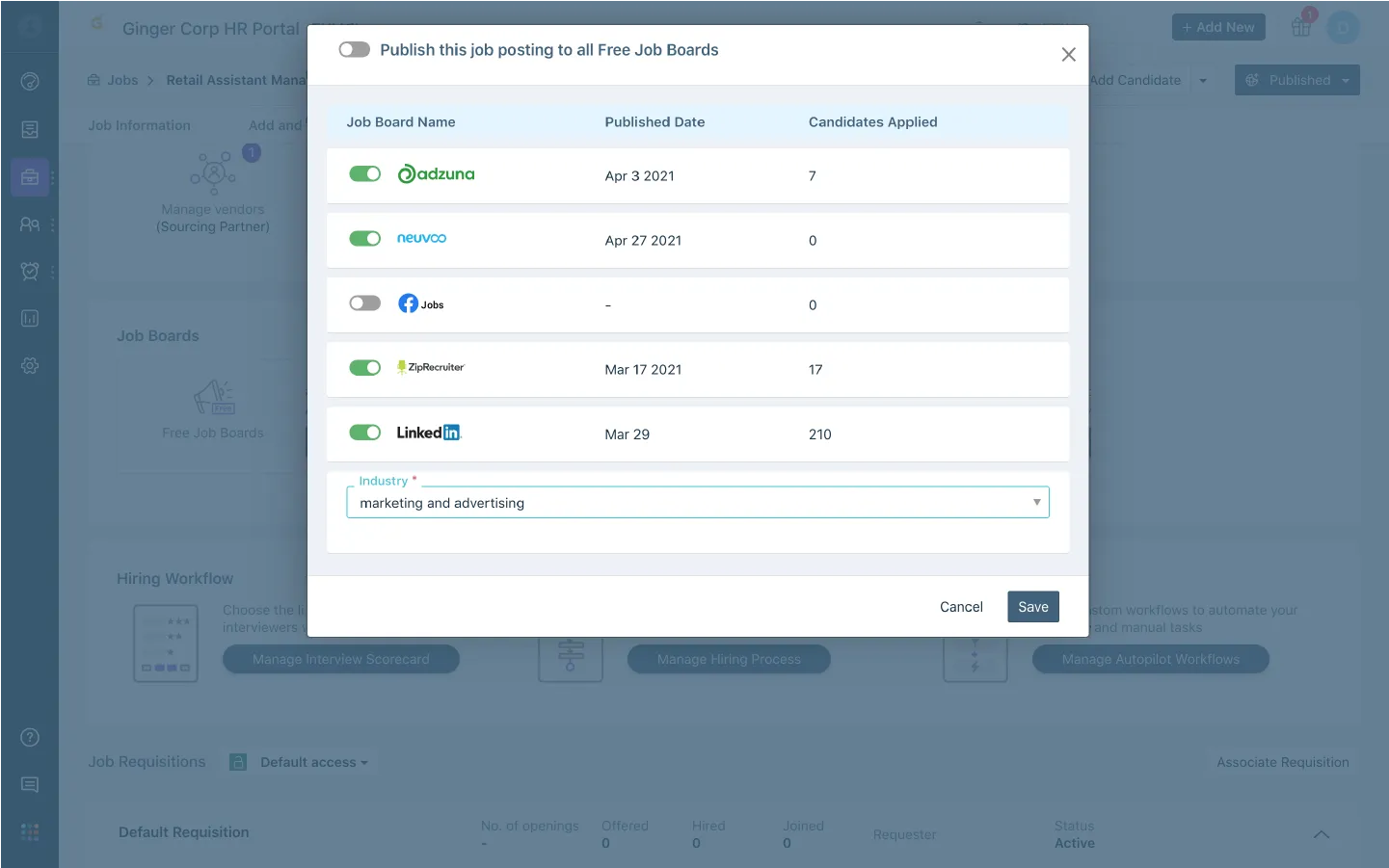
Task: Close the job boards dialog
Action: pyautogui.click(x=1068, y=54)
